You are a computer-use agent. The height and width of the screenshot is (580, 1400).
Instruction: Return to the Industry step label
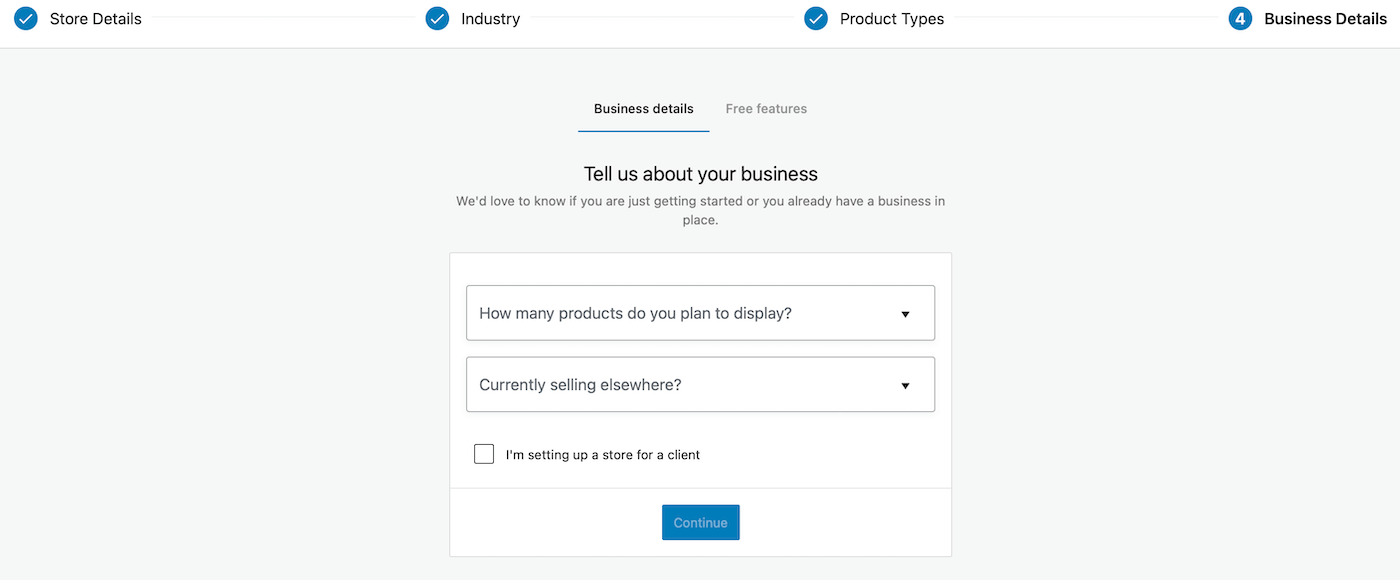(490, 18)
